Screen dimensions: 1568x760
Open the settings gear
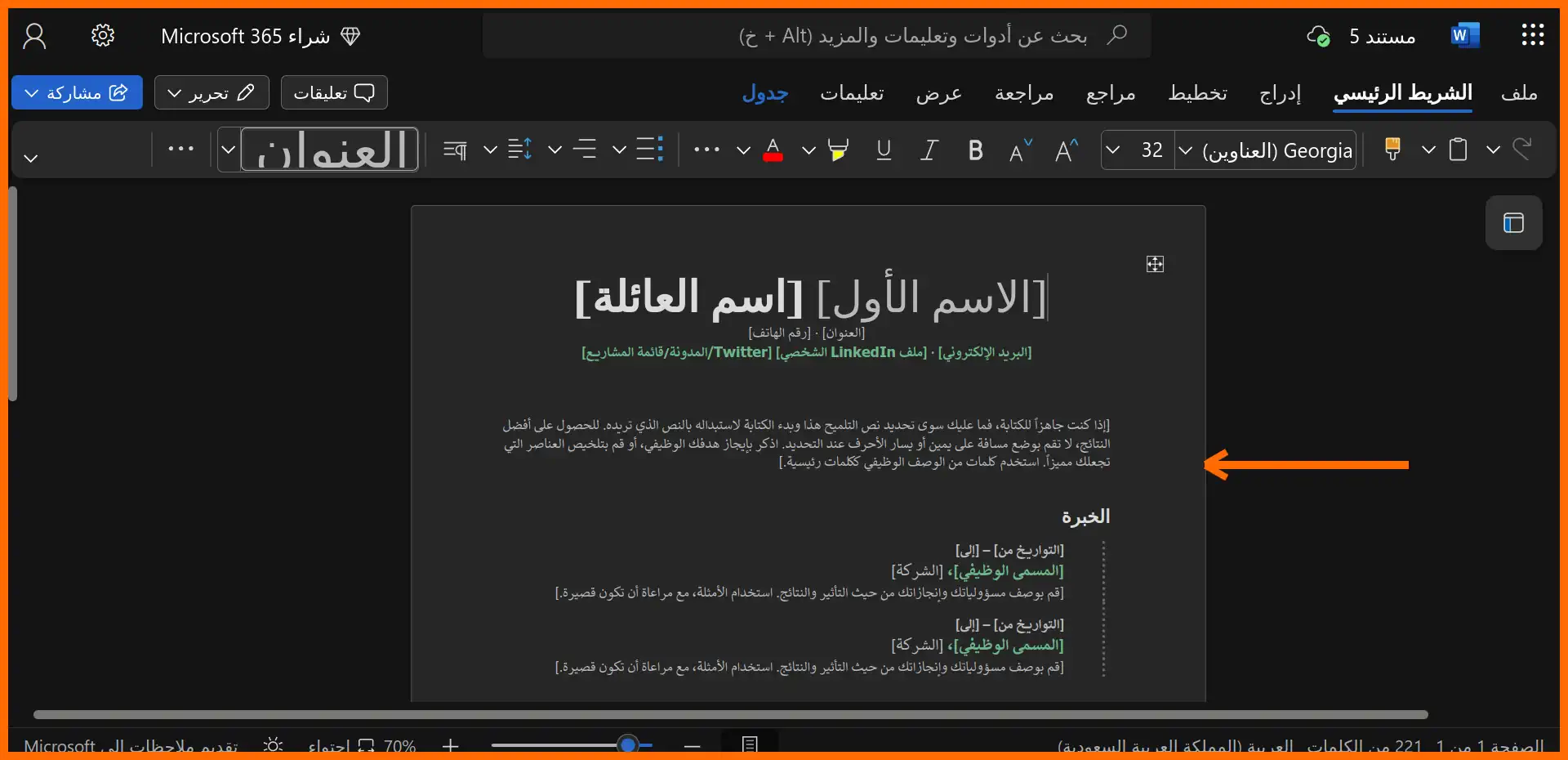(103, 35)
